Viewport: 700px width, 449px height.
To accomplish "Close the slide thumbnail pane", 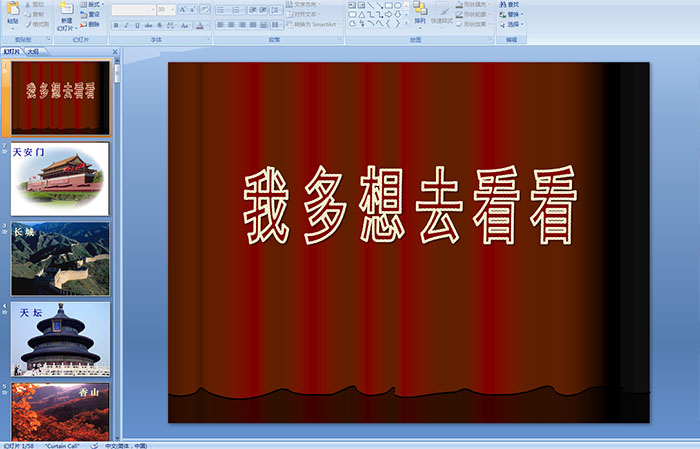I will (115, 51).
